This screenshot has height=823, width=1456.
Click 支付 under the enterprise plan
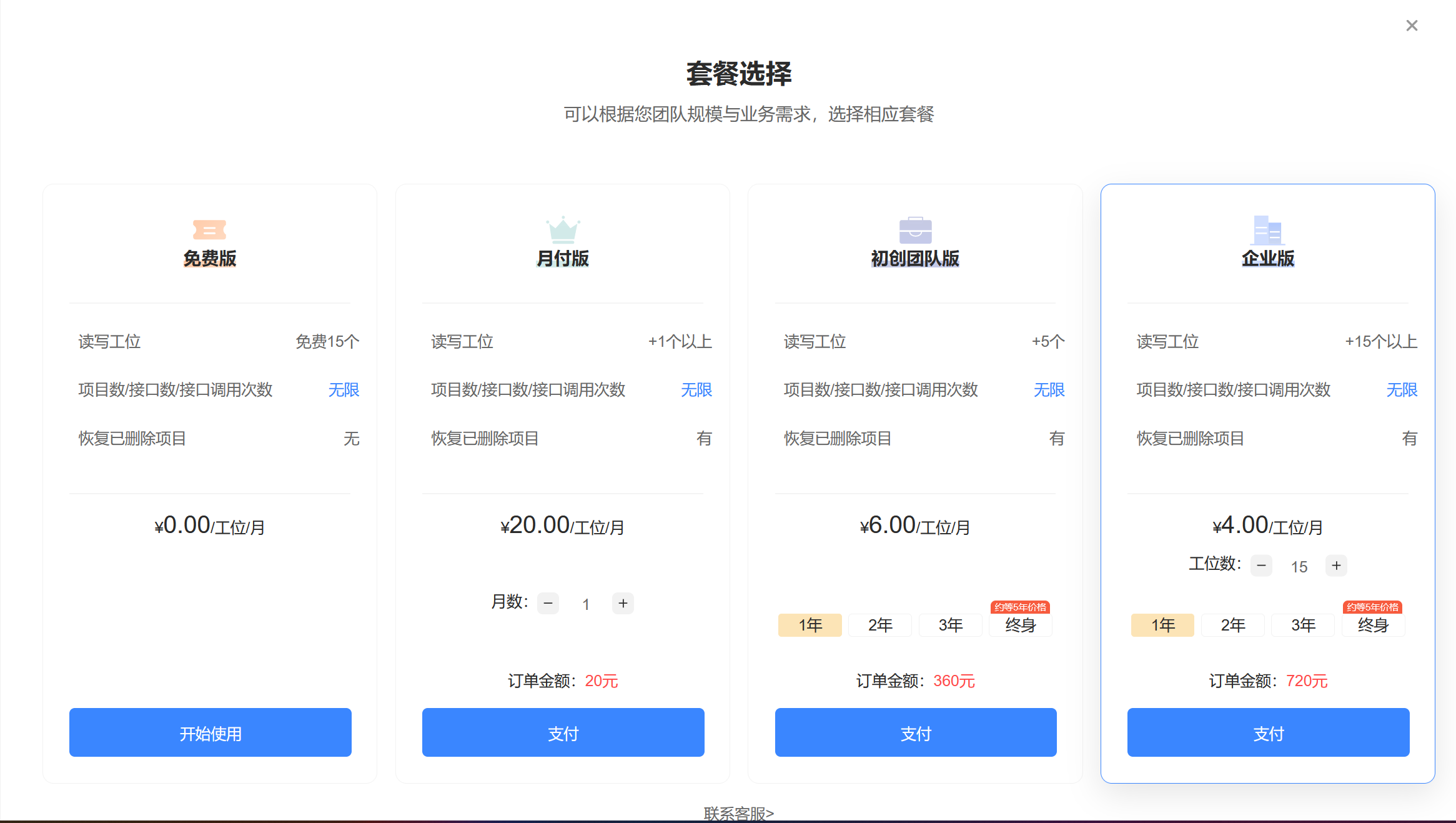[x=1268, y=732]
